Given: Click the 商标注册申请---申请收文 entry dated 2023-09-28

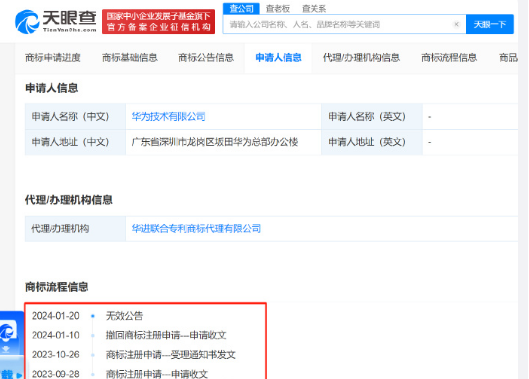Looking at the screenshot, I should point(157,374).
